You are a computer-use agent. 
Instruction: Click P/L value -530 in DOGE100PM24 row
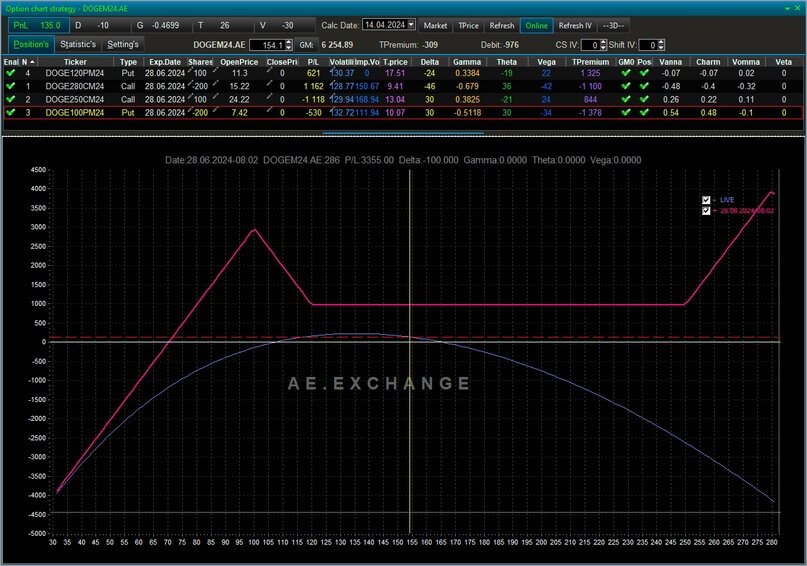313,113
